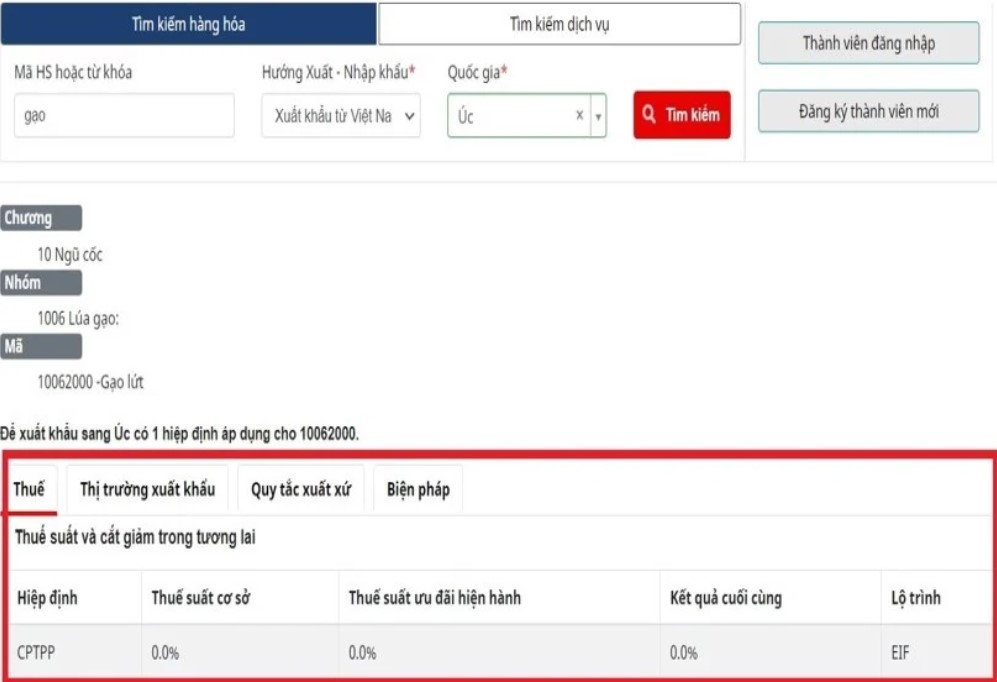Click the Chương label badge

tap(41, 218)
